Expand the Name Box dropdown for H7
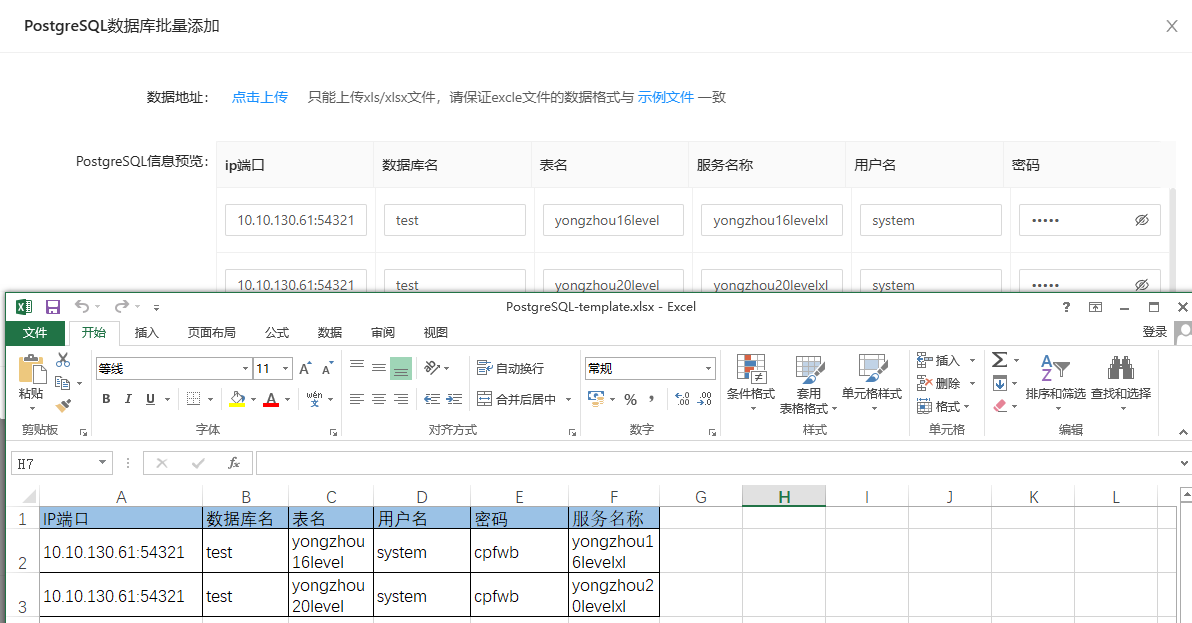Image resolution: width=1192 pixels, height=623 pixels. point(103,463)
